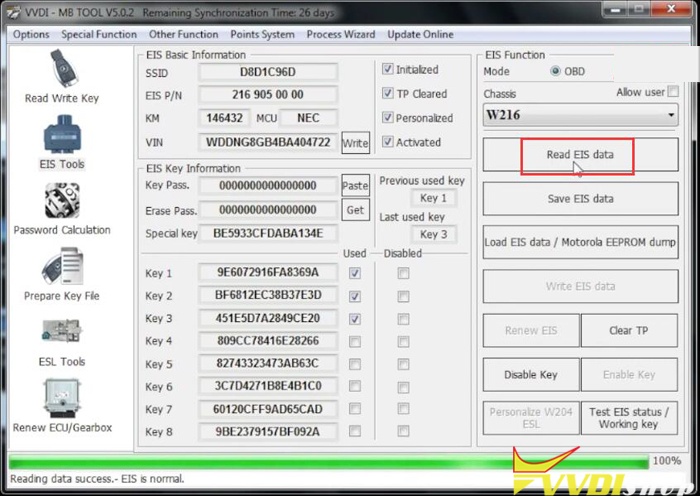Click the Clear TP button
Image resolution: width=700 pixels, height=496 pixels.
point(629,330)
